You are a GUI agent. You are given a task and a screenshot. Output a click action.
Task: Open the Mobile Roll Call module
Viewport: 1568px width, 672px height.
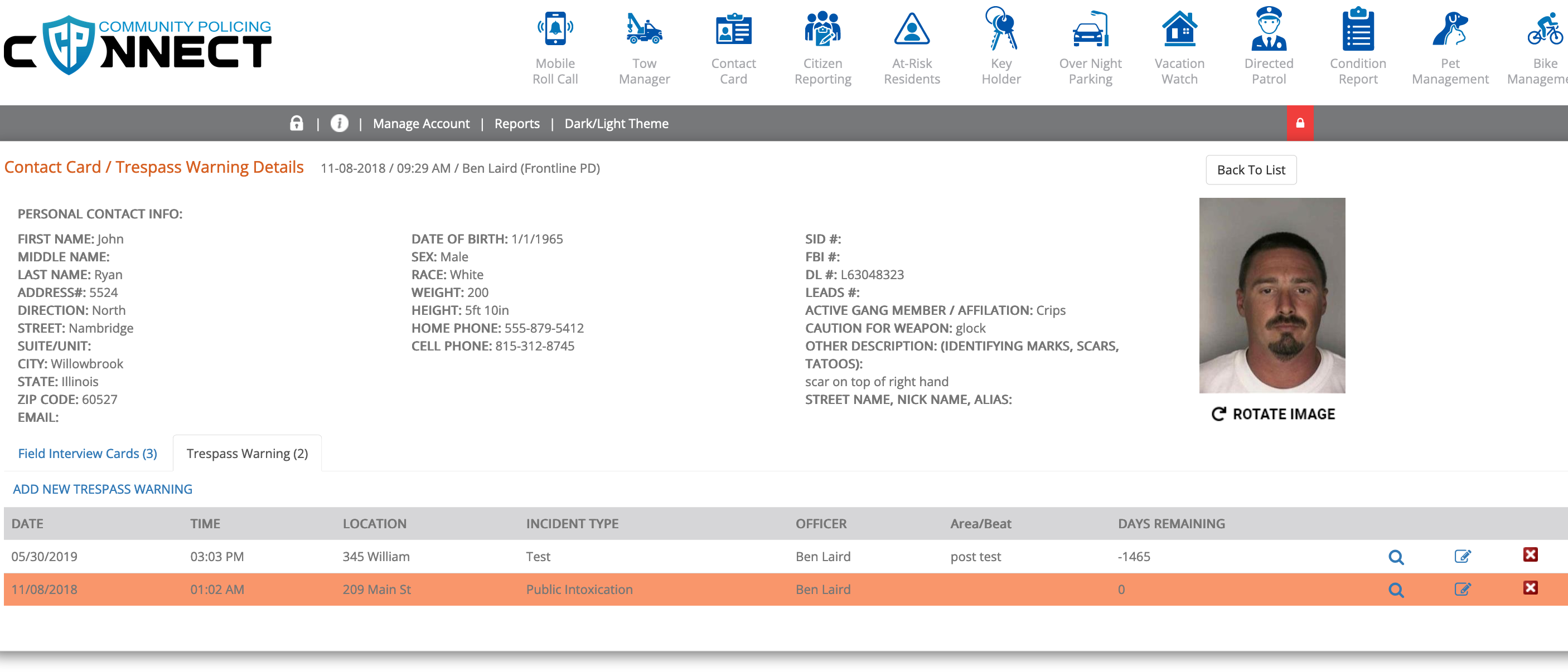click(554, 47)
